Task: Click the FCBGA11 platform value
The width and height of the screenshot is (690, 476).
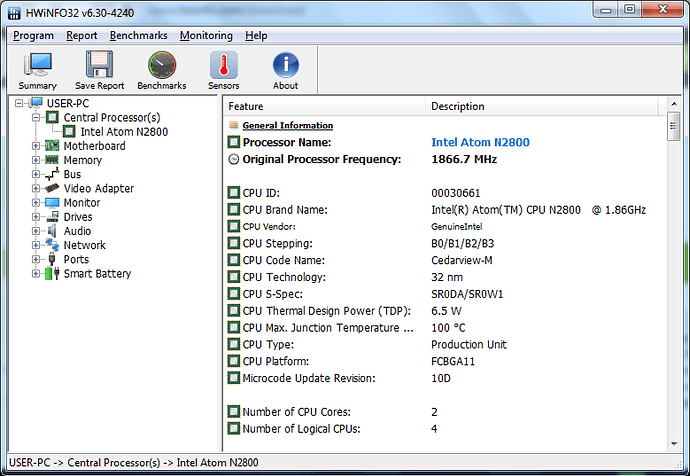Action: point(453,361)
